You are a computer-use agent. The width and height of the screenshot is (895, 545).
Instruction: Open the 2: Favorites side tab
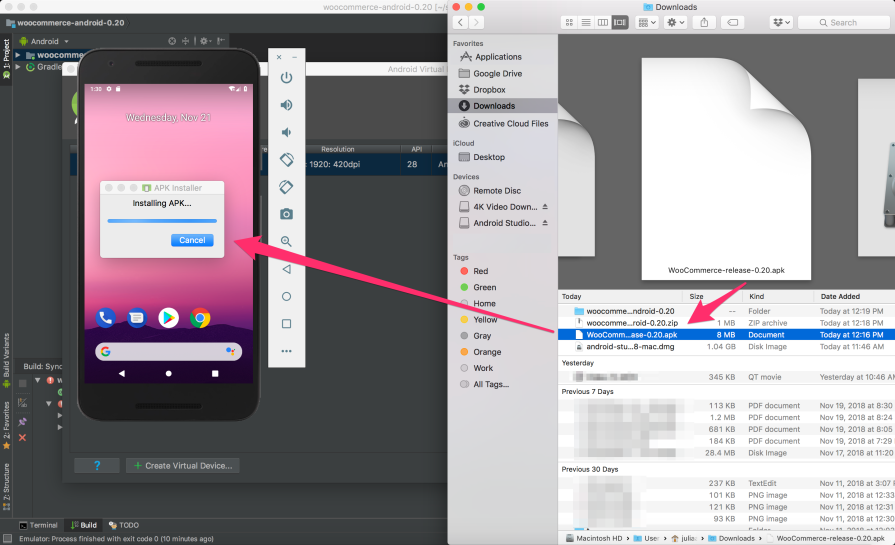6,425
